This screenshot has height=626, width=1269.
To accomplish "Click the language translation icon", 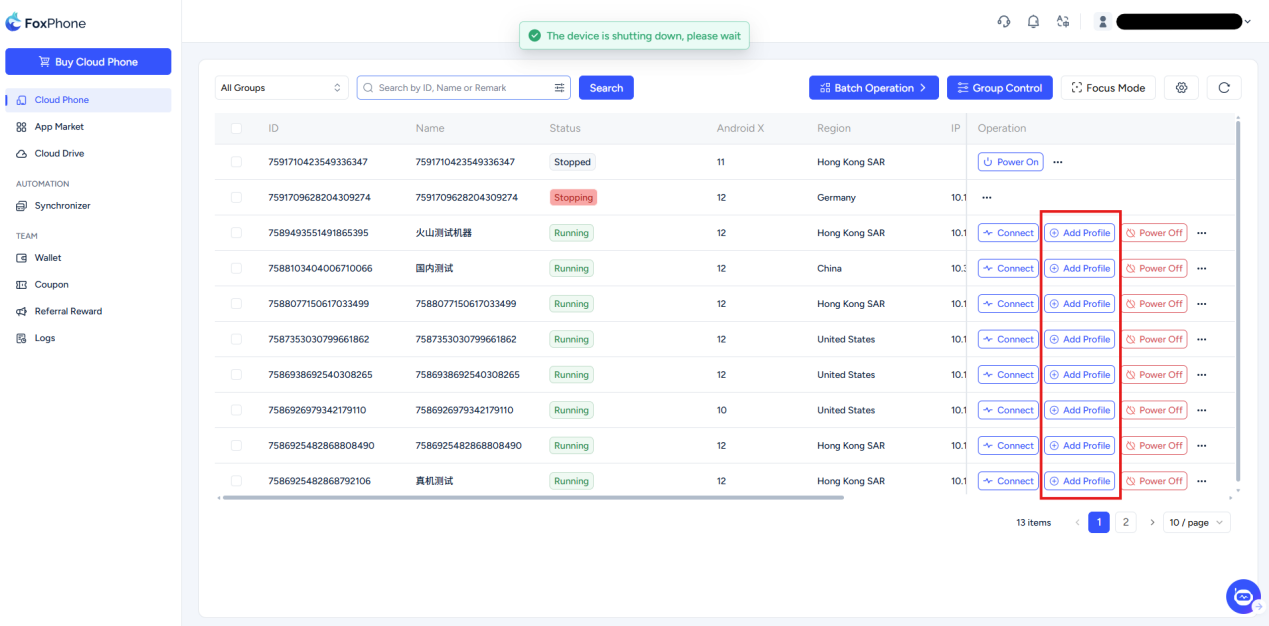I will pos(1063,22).
